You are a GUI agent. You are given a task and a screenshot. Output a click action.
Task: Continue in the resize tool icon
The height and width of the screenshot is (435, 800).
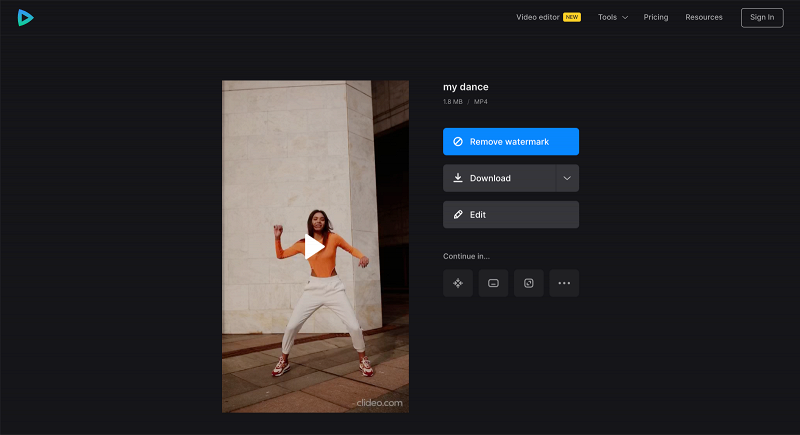click(529, 283)
